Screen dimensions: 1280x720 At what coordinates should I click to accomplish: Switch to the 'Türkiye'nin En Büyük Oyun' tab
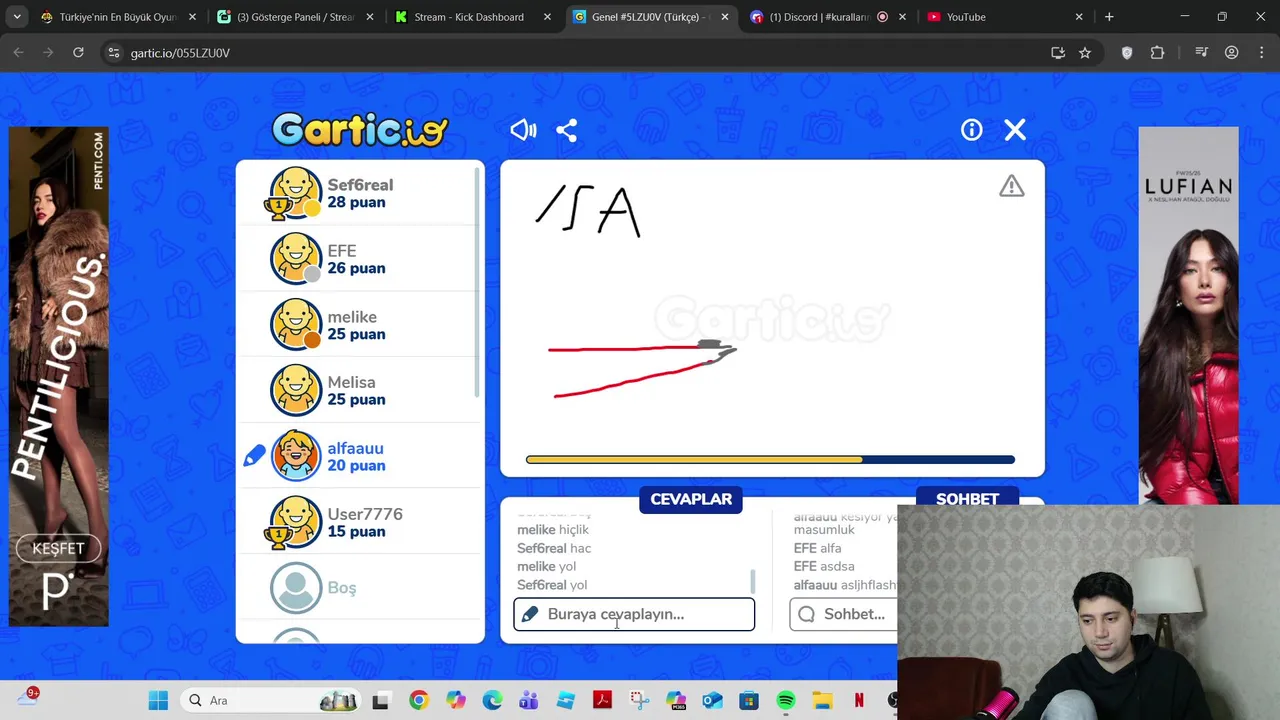117,17
